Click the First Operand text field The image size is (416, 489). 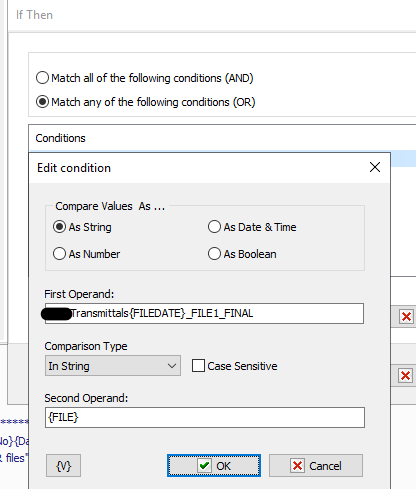(x=204, y=313)
